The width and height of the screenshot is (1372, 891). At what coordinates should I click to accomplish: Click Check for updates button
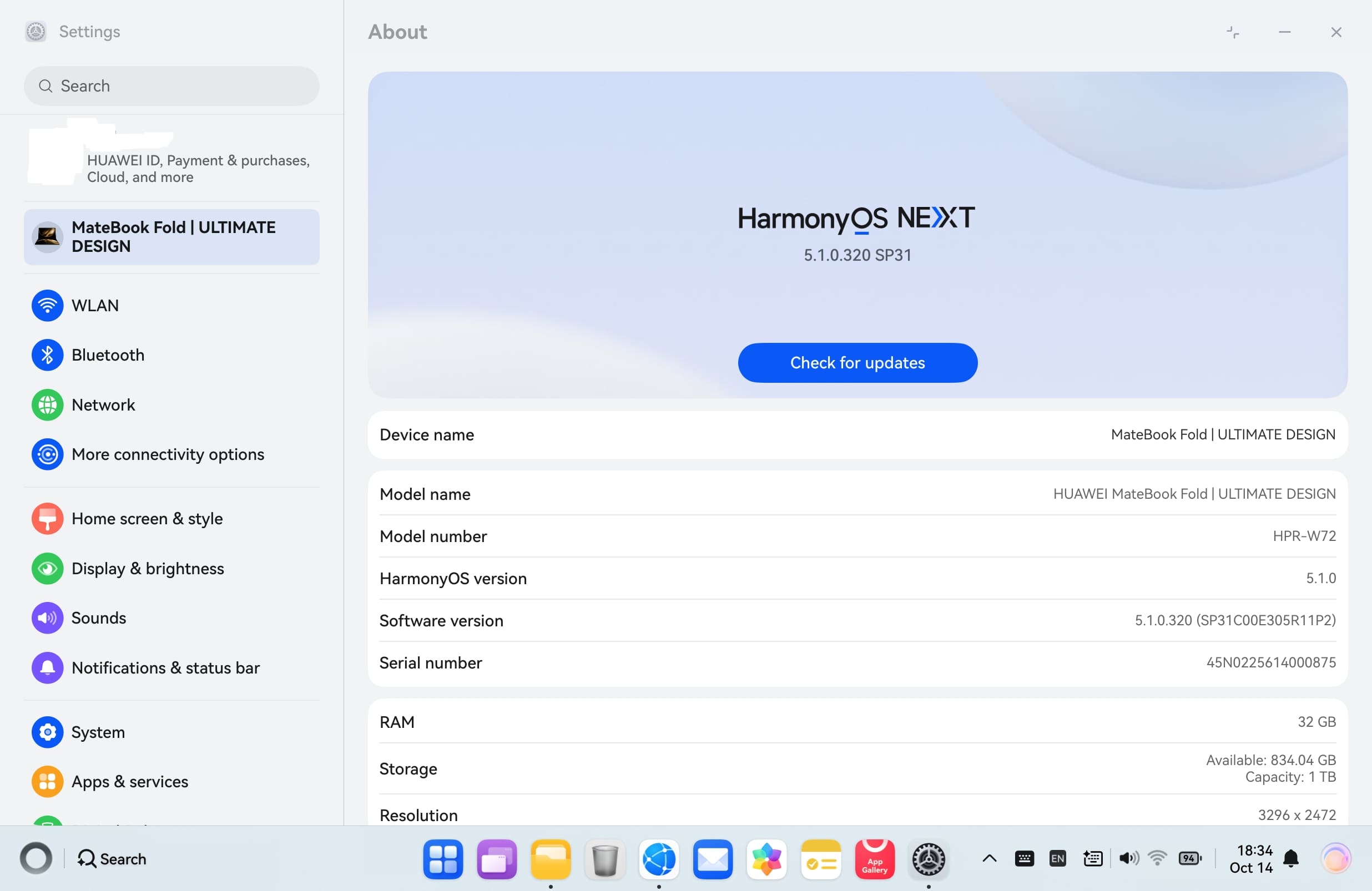857,362
